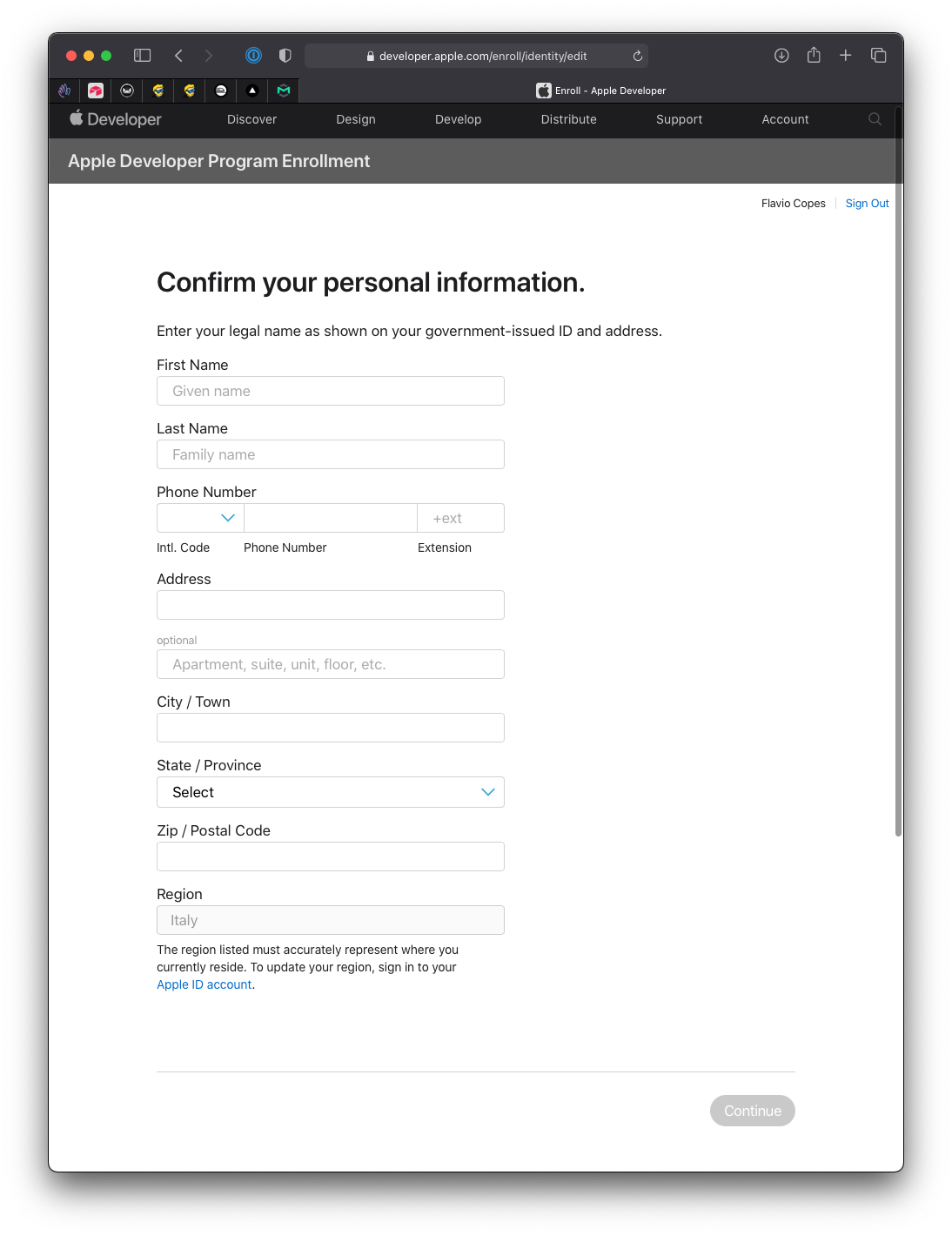The image size is (952, 1236).
Task: Click the First Name input field
Action: click(331, 391)
